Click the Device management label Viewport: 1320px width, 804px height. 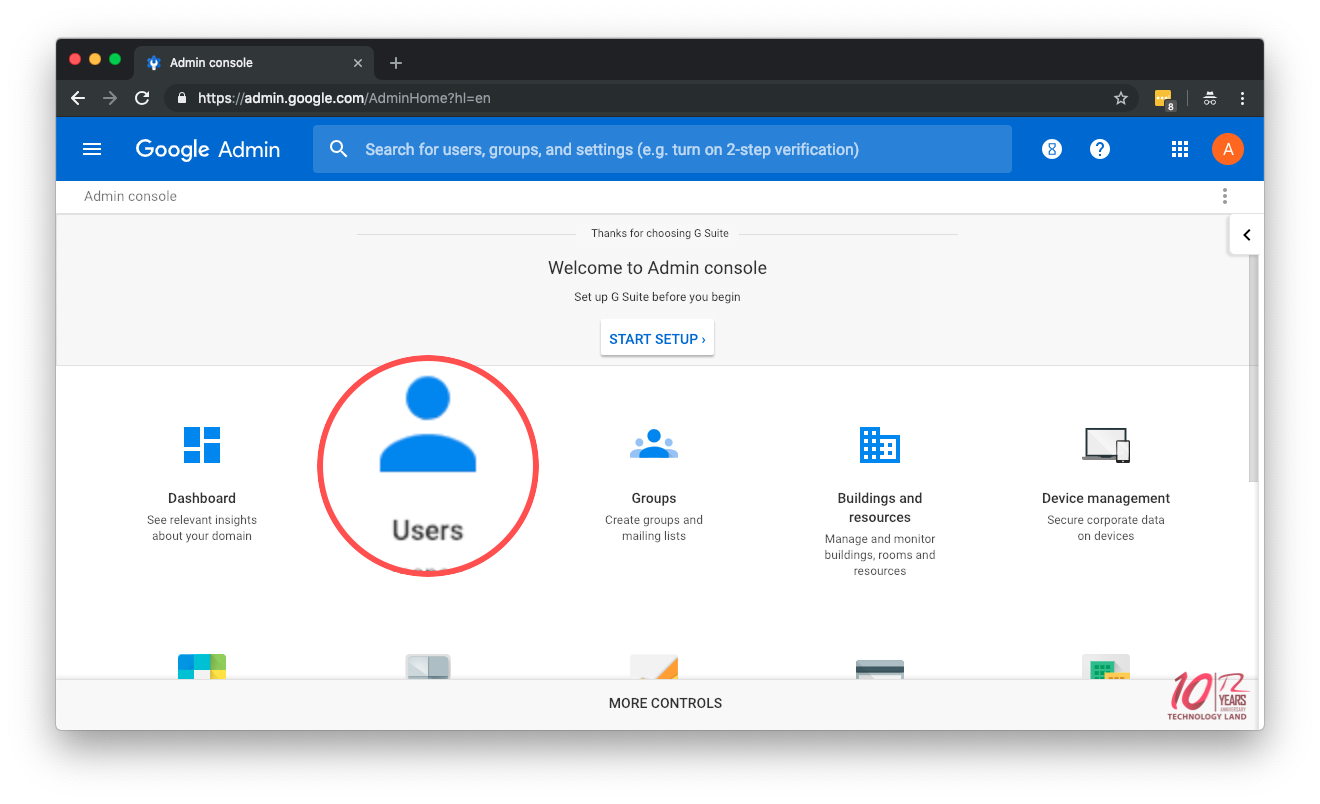(1106, 498)
